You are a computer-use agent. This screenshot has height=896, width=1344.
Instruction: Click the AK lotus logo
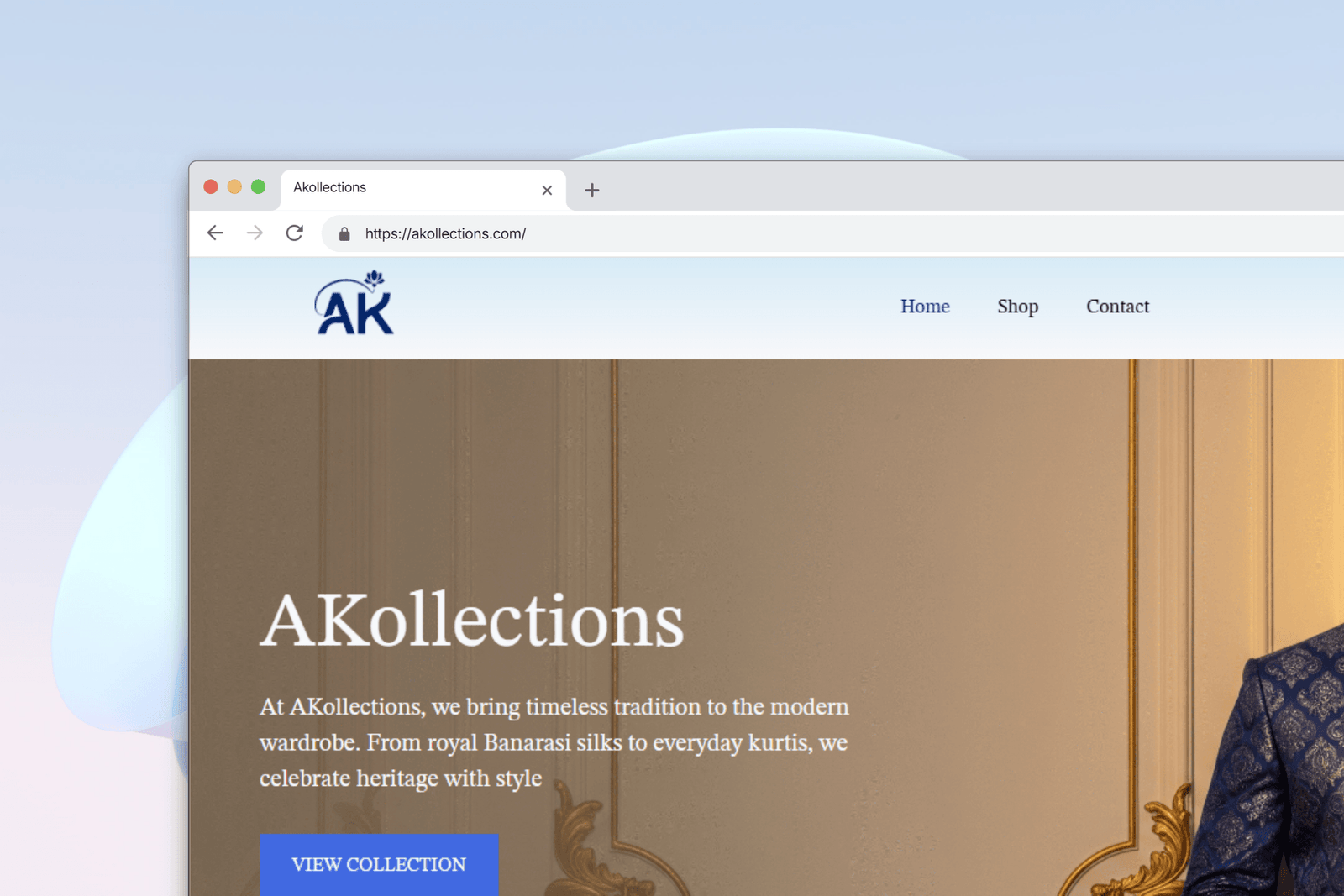coord(354,303)
